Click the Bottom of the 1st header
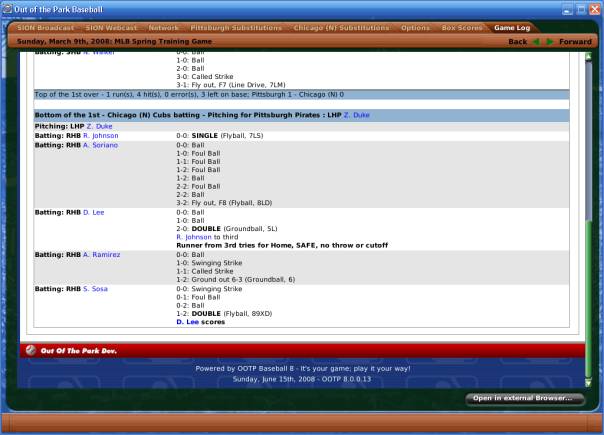 coord(301,115)
